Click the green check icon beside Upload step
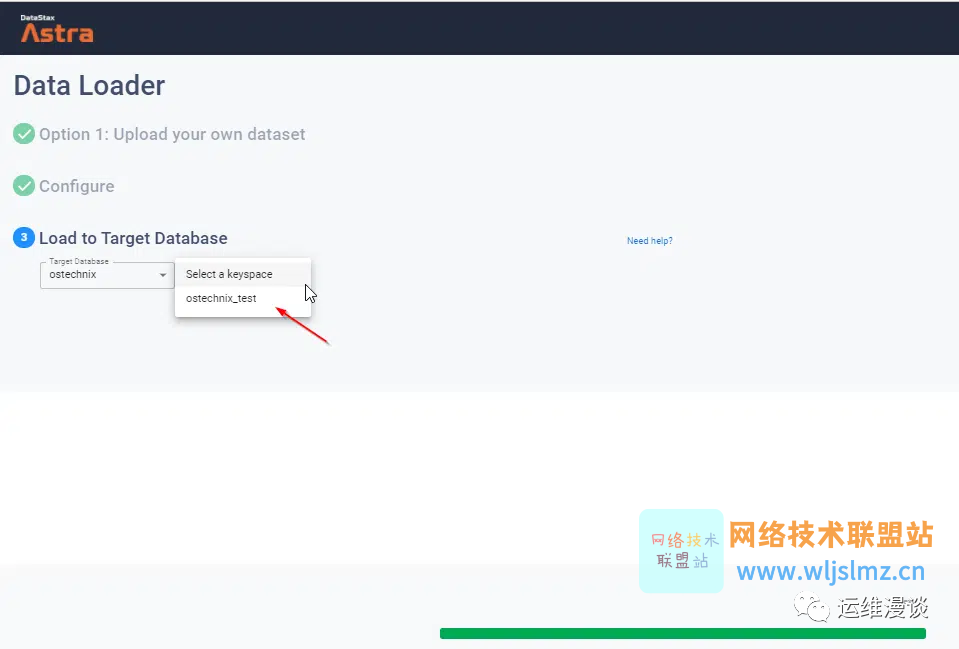Image resolution: width=959 pixels, height=649 pixels. [24, 134]
